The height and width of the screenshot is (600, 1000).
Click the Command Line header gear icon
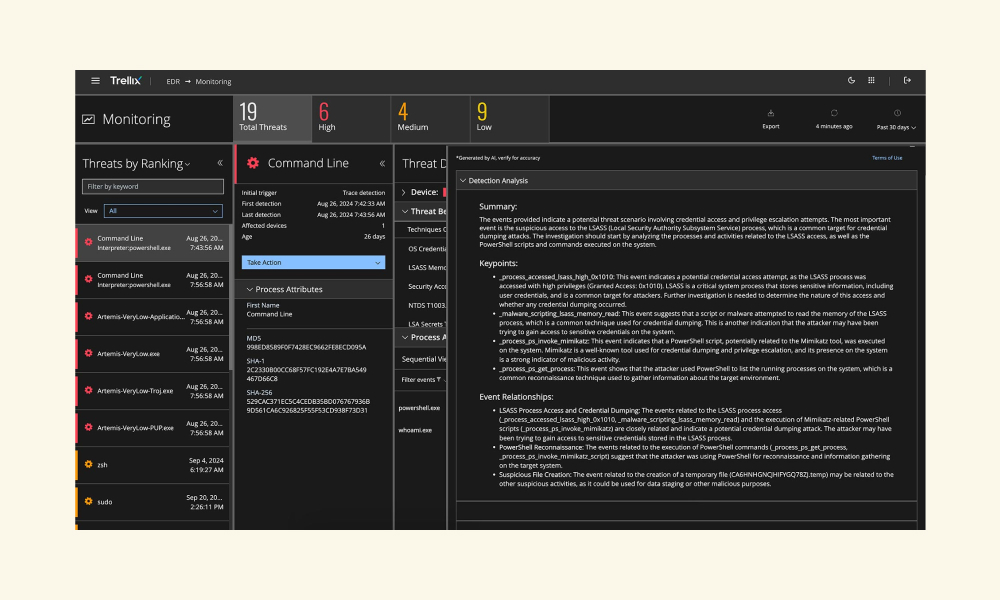pyautogui.click(x=253, y=163)
